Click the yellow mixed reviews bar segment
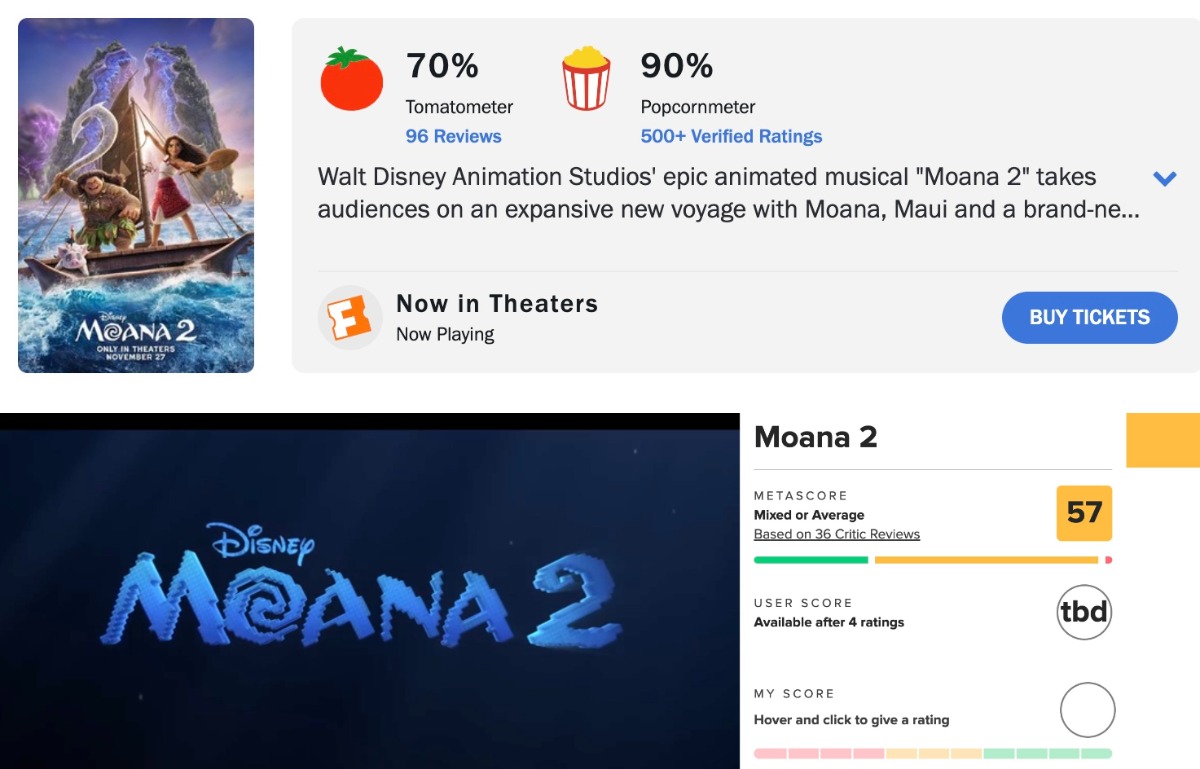The height and width of the screenshot is (769, 1200). pos(986,560)
